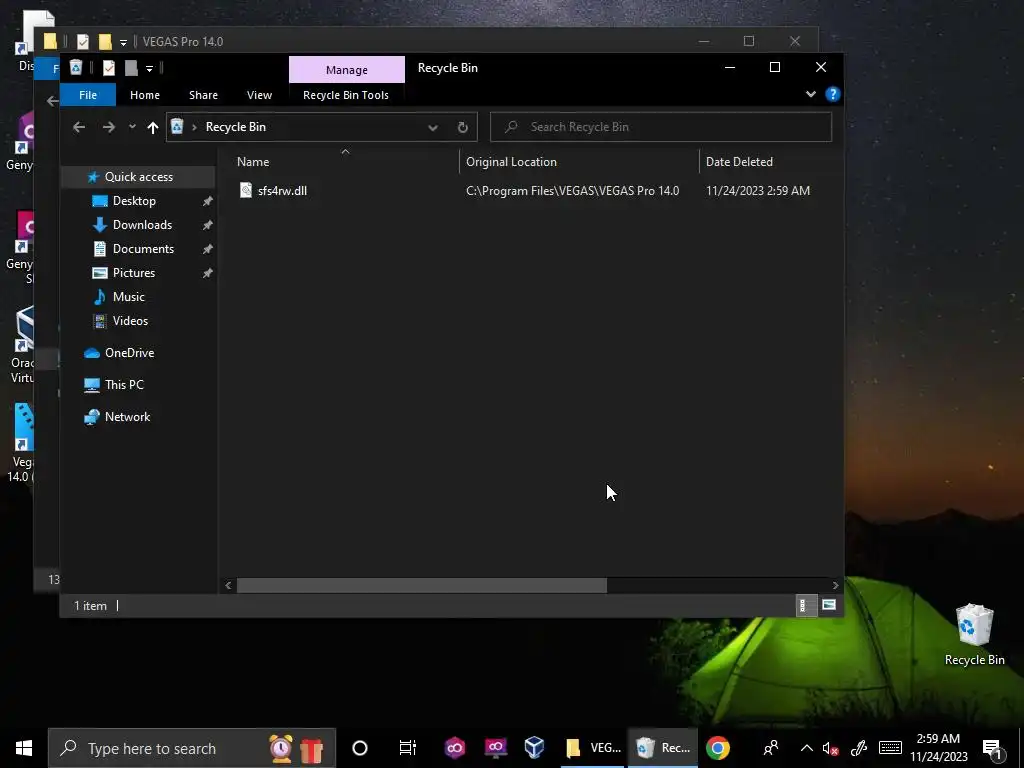Viewport: 1024px width, 768px height.
Task: Select the sfs4rw.dll file
Action: 281,191
